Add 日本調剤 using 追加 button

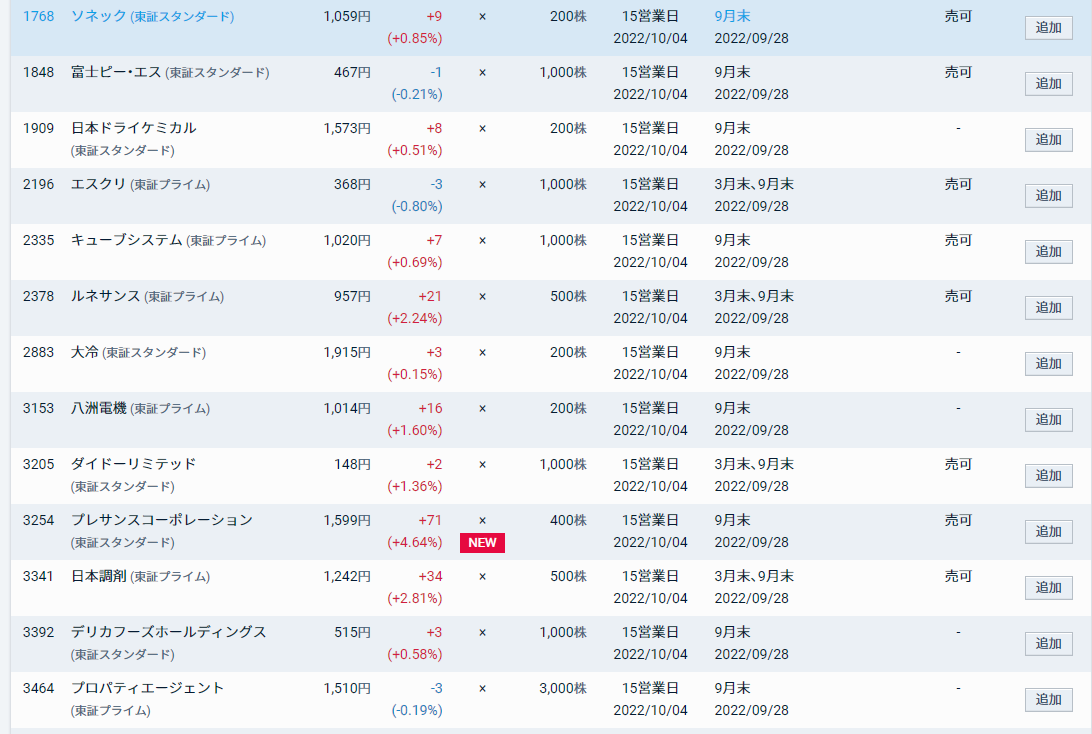tap(1048, 588)
